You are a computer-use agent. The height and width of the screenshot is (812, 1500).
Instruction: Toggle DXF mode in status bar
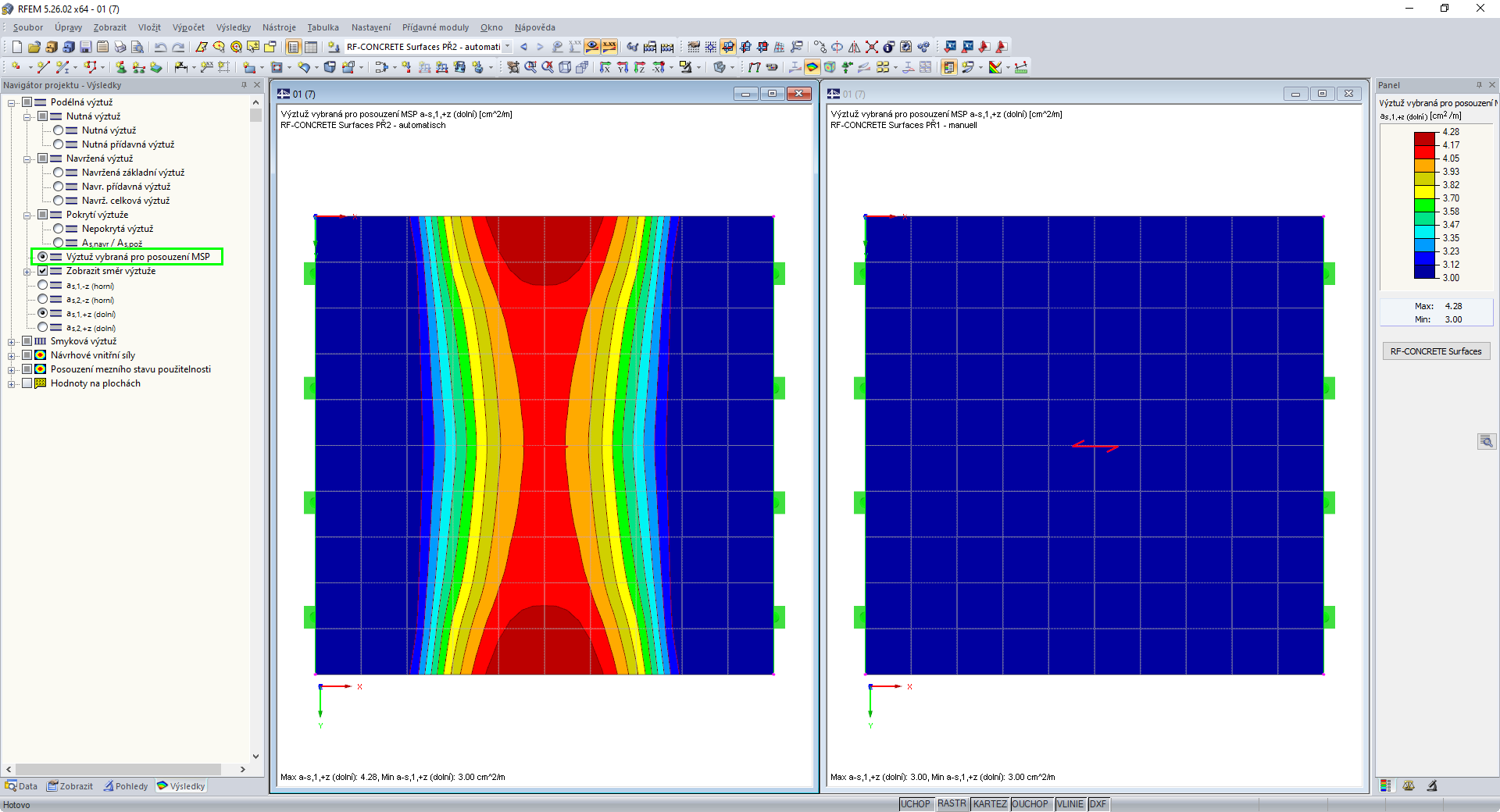[x=1098, y=804]
